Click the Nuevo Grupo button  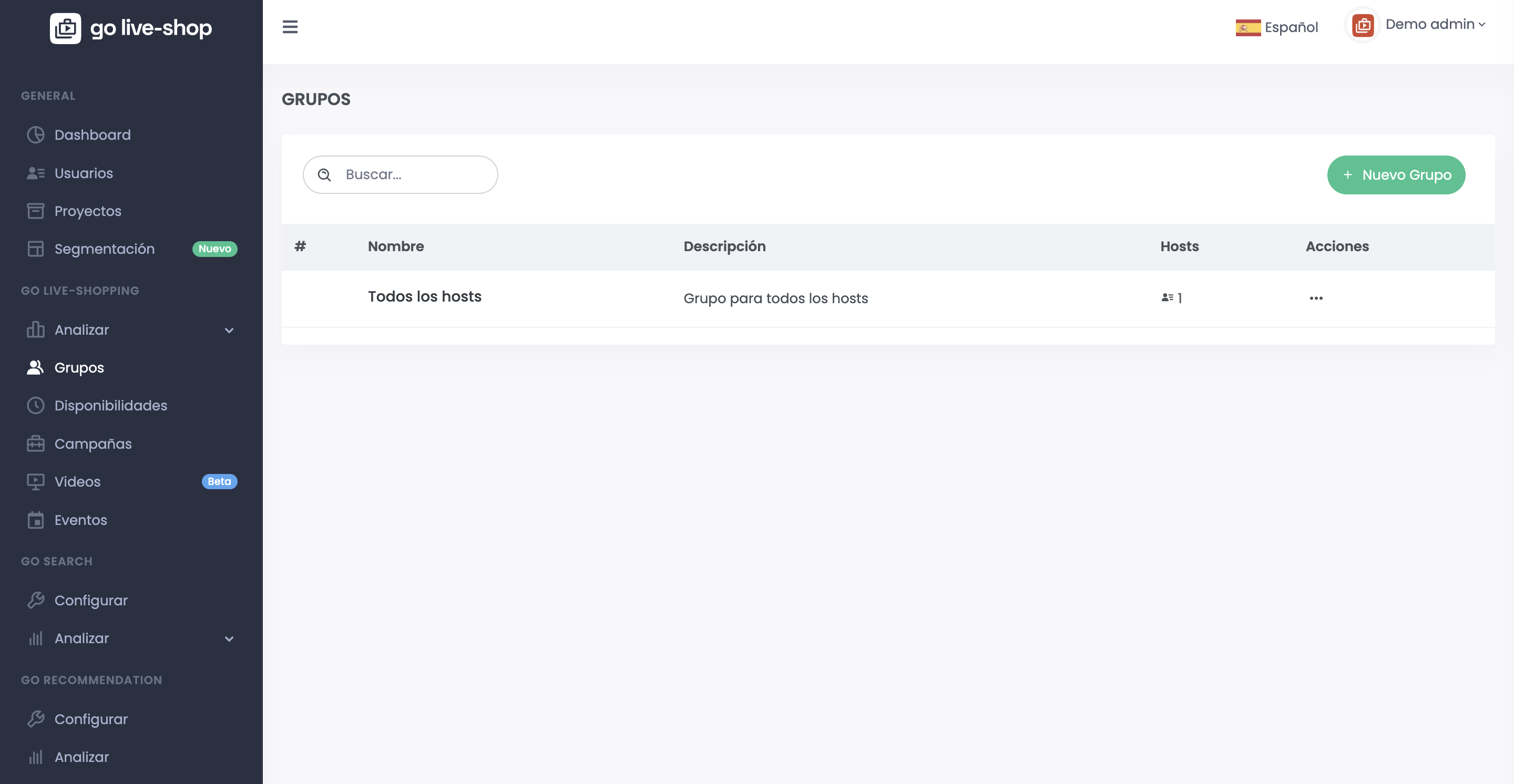1396,175
